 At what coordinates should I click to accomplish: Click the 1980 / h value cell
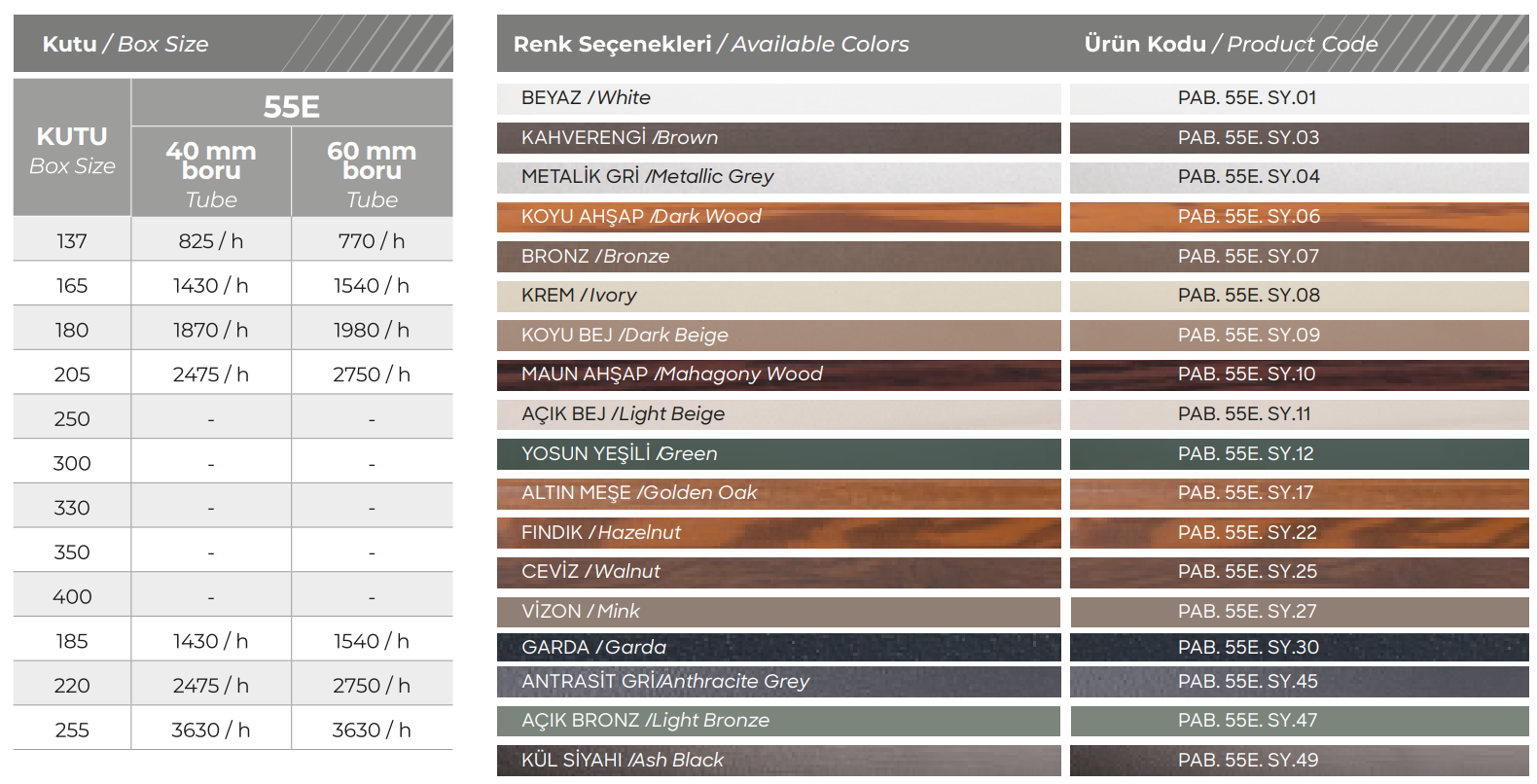[x=372, y=331]
